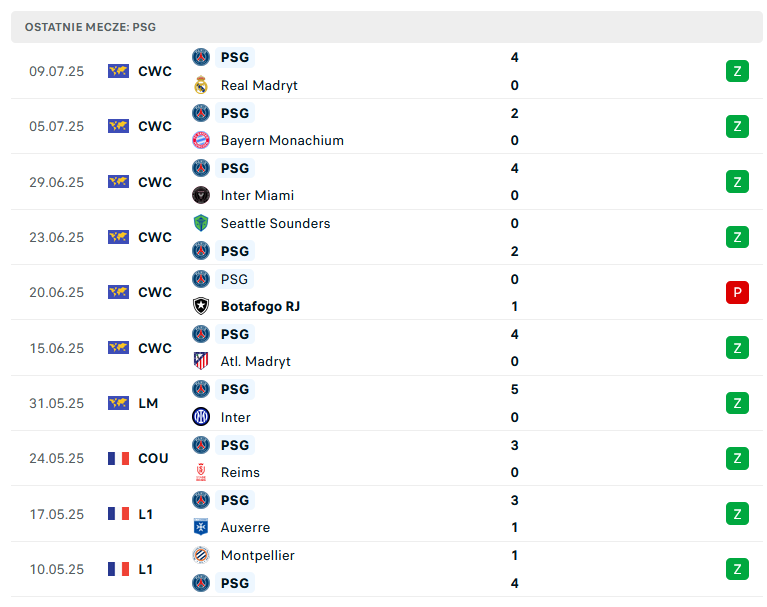Click the Bayern Monachium club crest
767x607 pixels.
tap(201, 140)
